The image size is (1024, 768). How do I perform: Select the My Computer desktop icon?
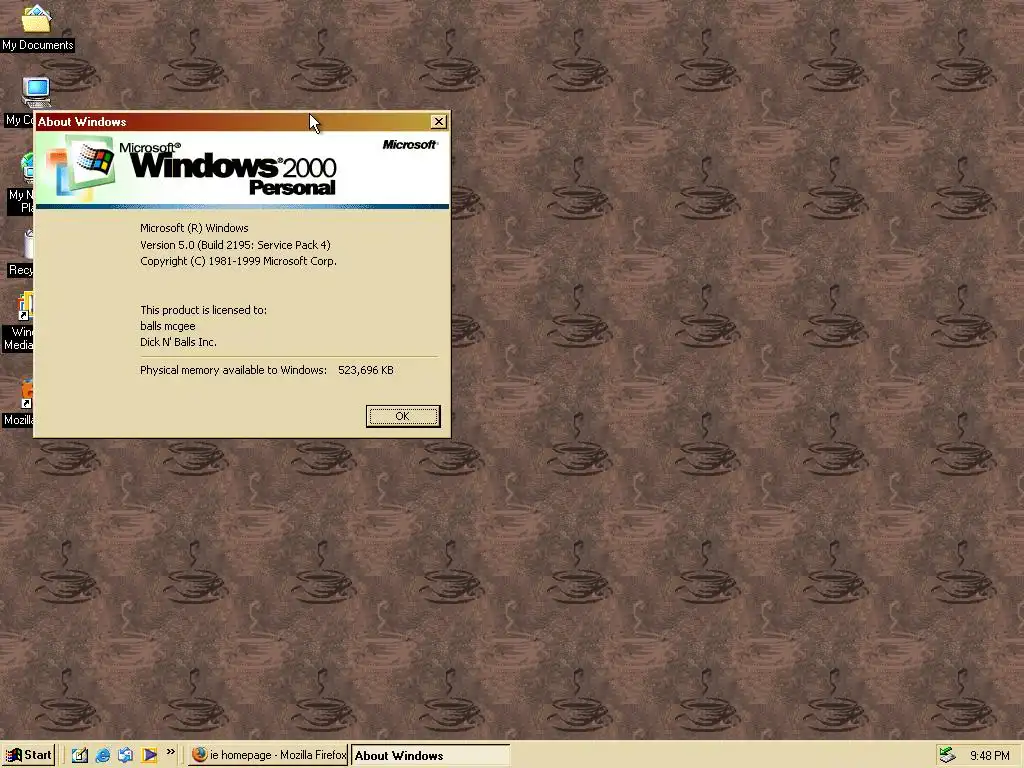point(36,93)
